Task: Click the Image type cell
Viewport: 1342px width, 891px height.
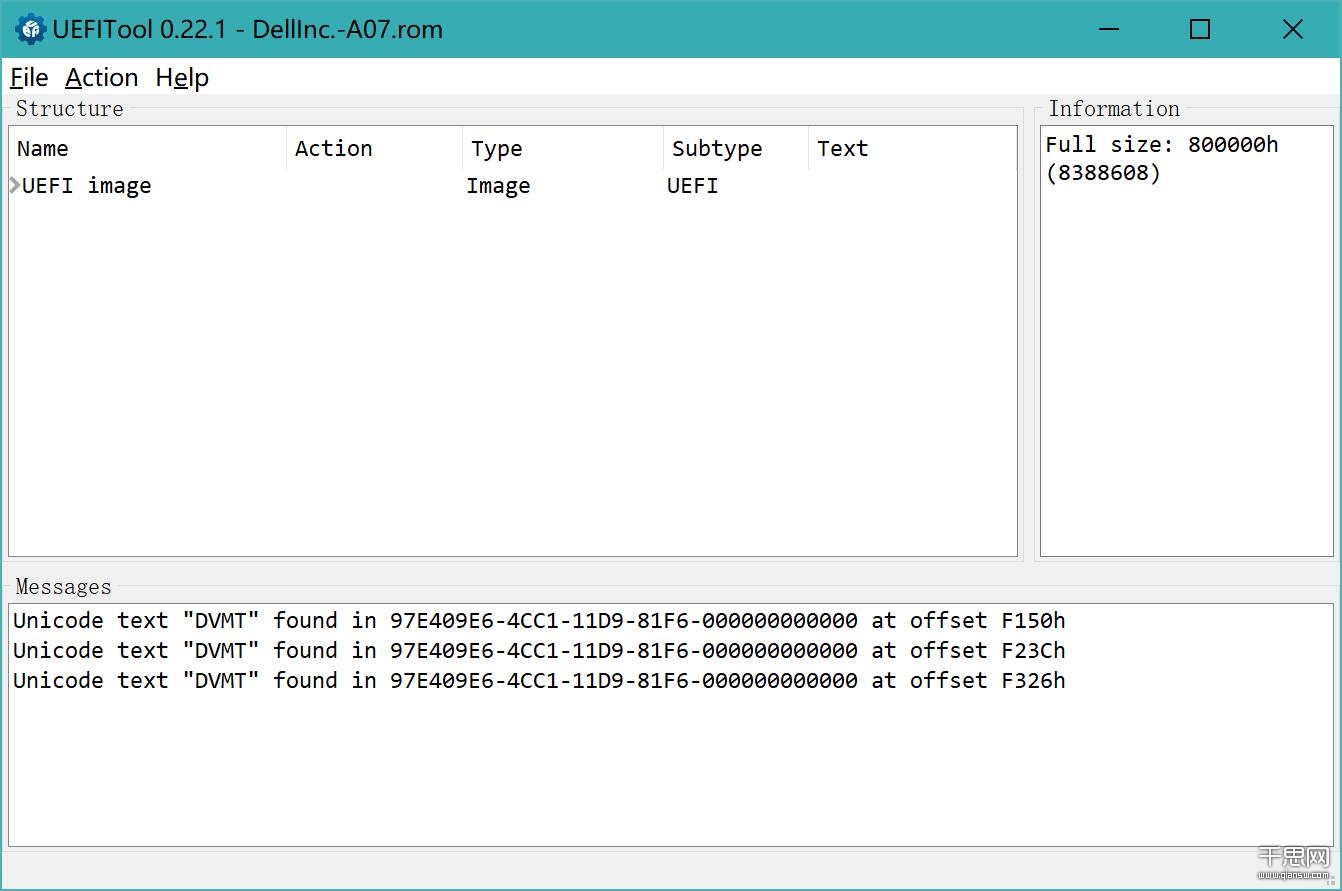Action: [498, 186]
